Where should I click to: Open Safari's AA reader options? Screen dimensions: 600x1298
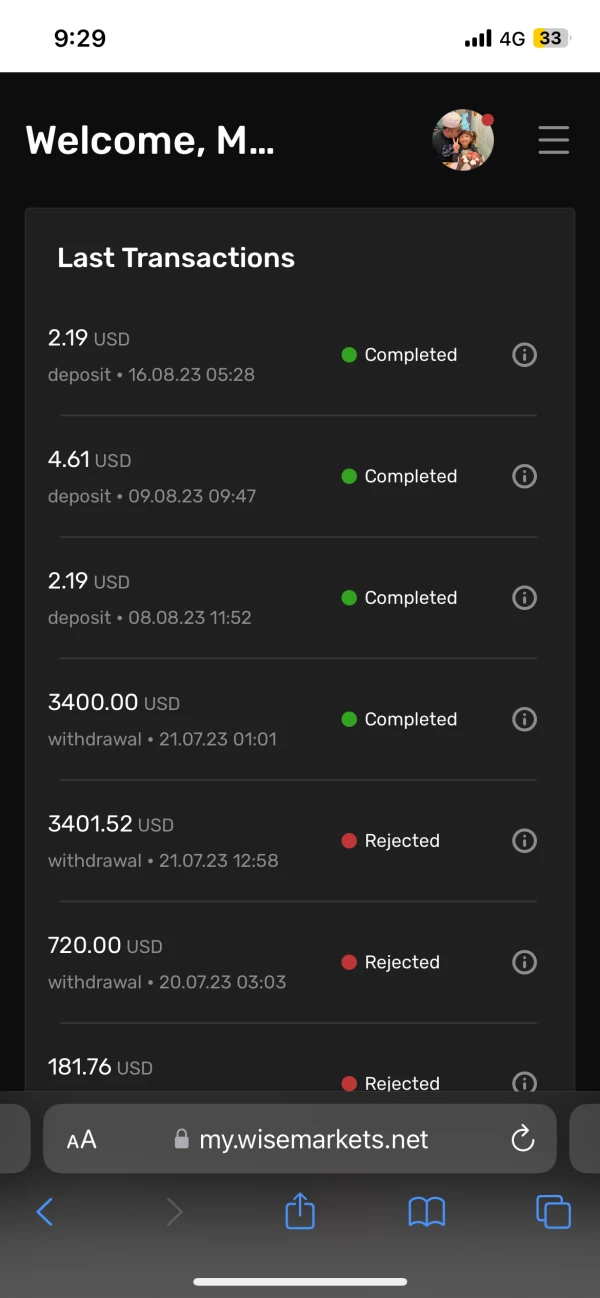tap(82, 1140)
